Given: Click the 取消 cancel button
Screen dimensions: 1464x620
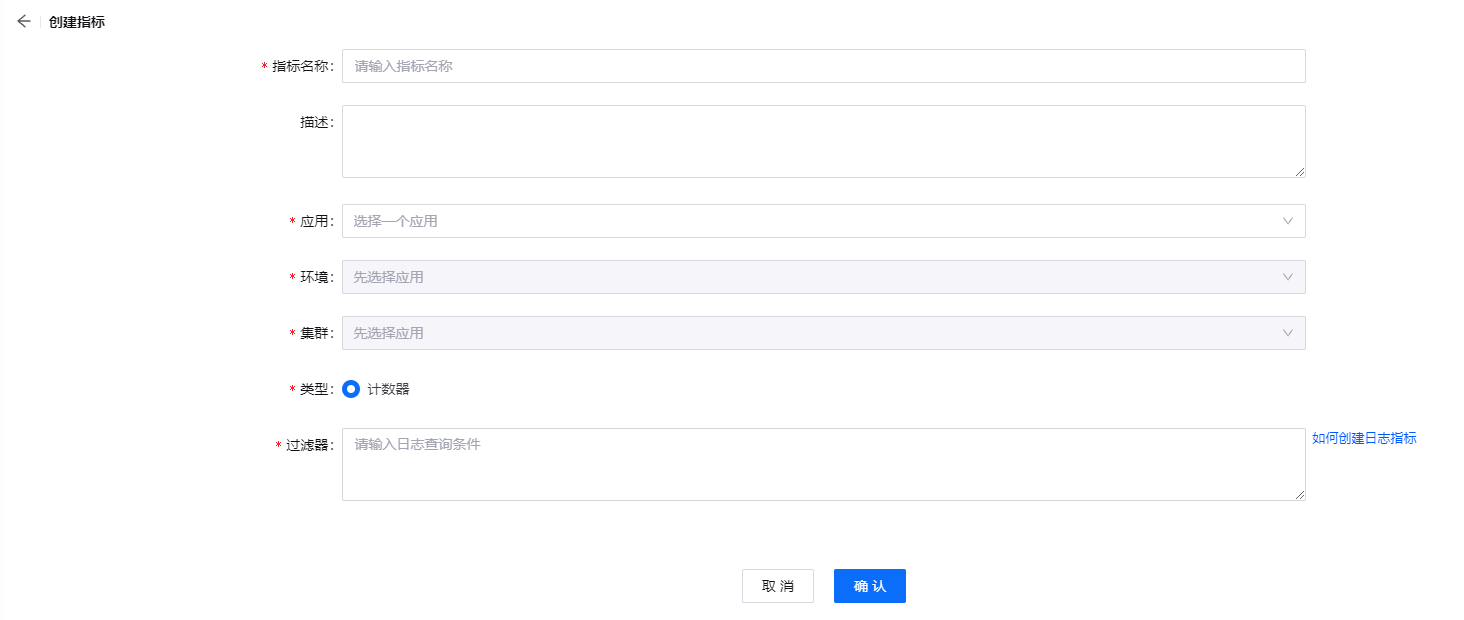Looking at the screenshot, I should click(x=778, y=586).
